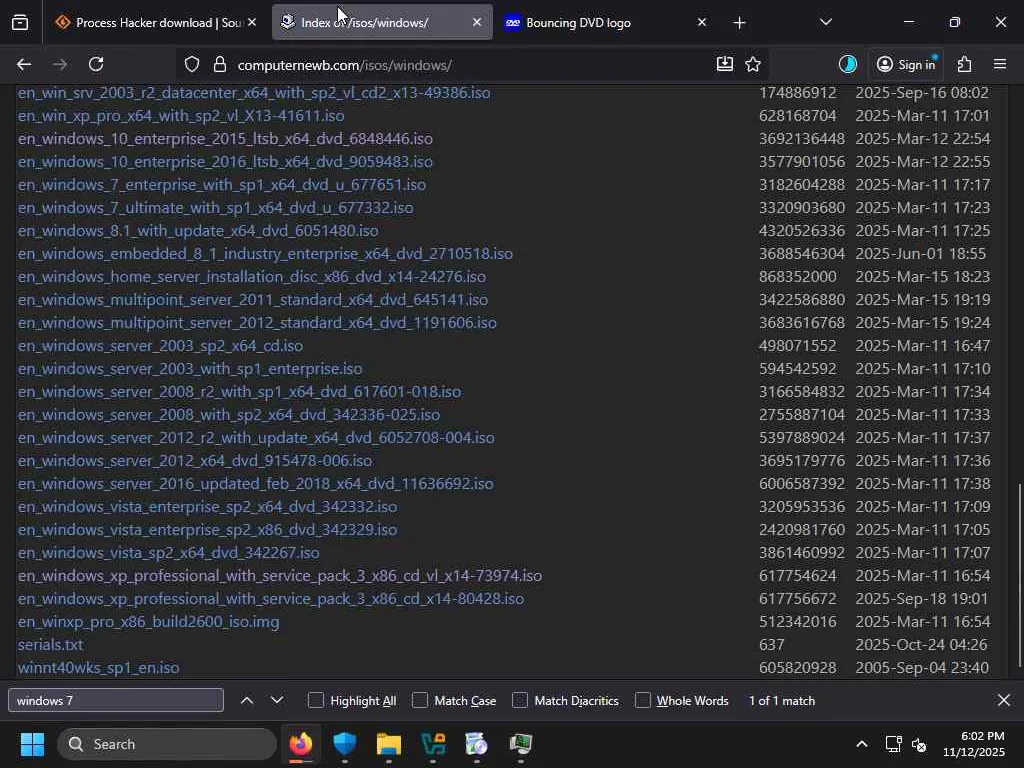1024x768 pixels.
Task: Open en_windows_multipoint_server_2011 ISO link
Action: pyautogui.click(x=253, y=300)
